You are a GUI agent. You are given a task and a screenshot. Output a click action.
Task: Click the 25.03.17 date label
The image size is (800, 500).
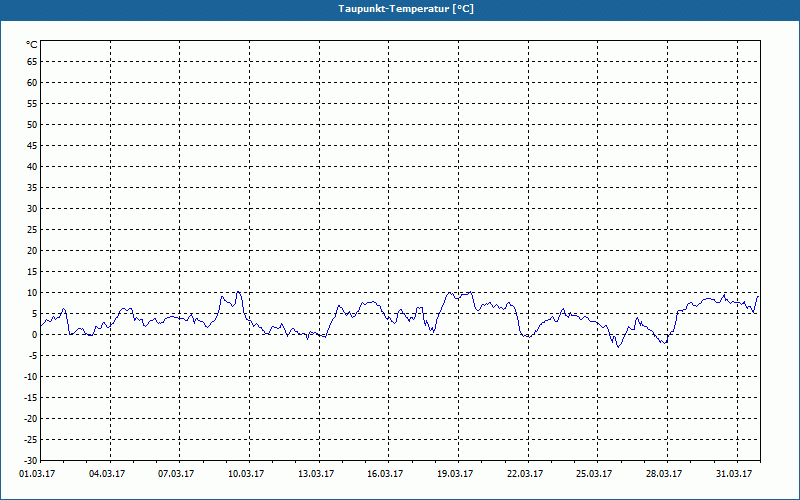pyautogui.click(x=594, y=474)
